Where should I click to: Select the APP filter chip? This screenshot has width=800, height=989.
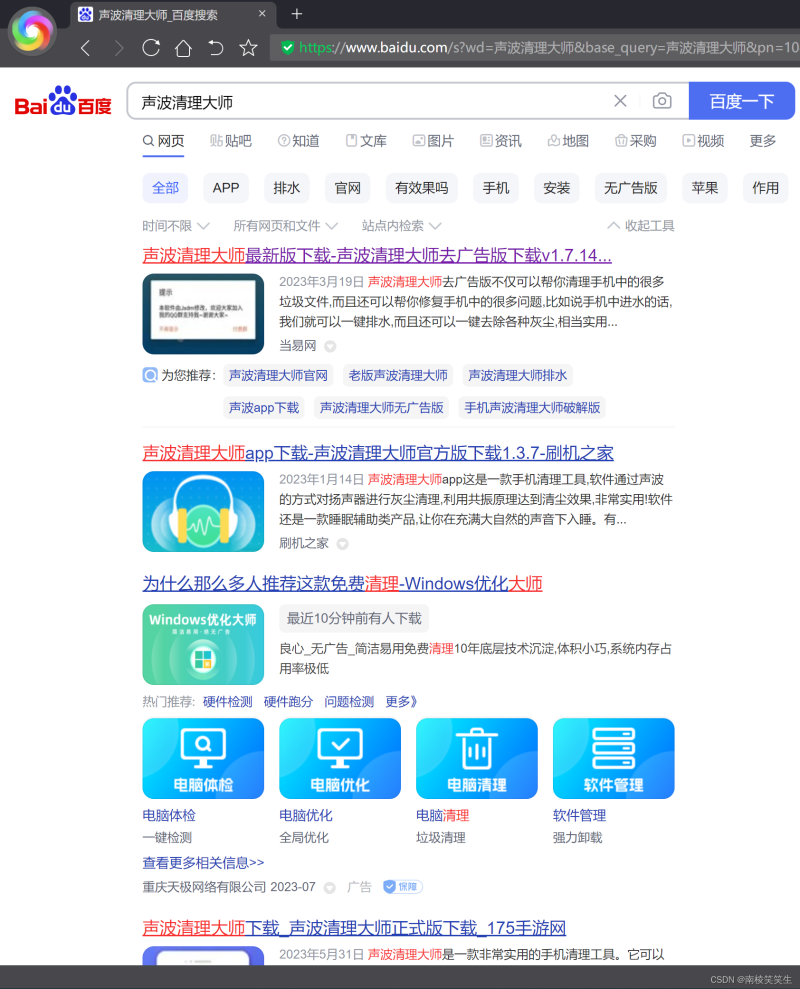click(x=226, y=188)
